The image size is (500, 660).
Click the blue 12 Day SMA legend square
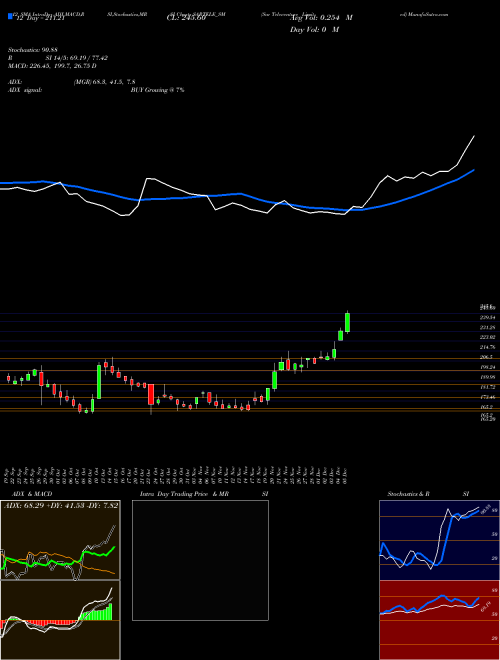click(10, 17)
